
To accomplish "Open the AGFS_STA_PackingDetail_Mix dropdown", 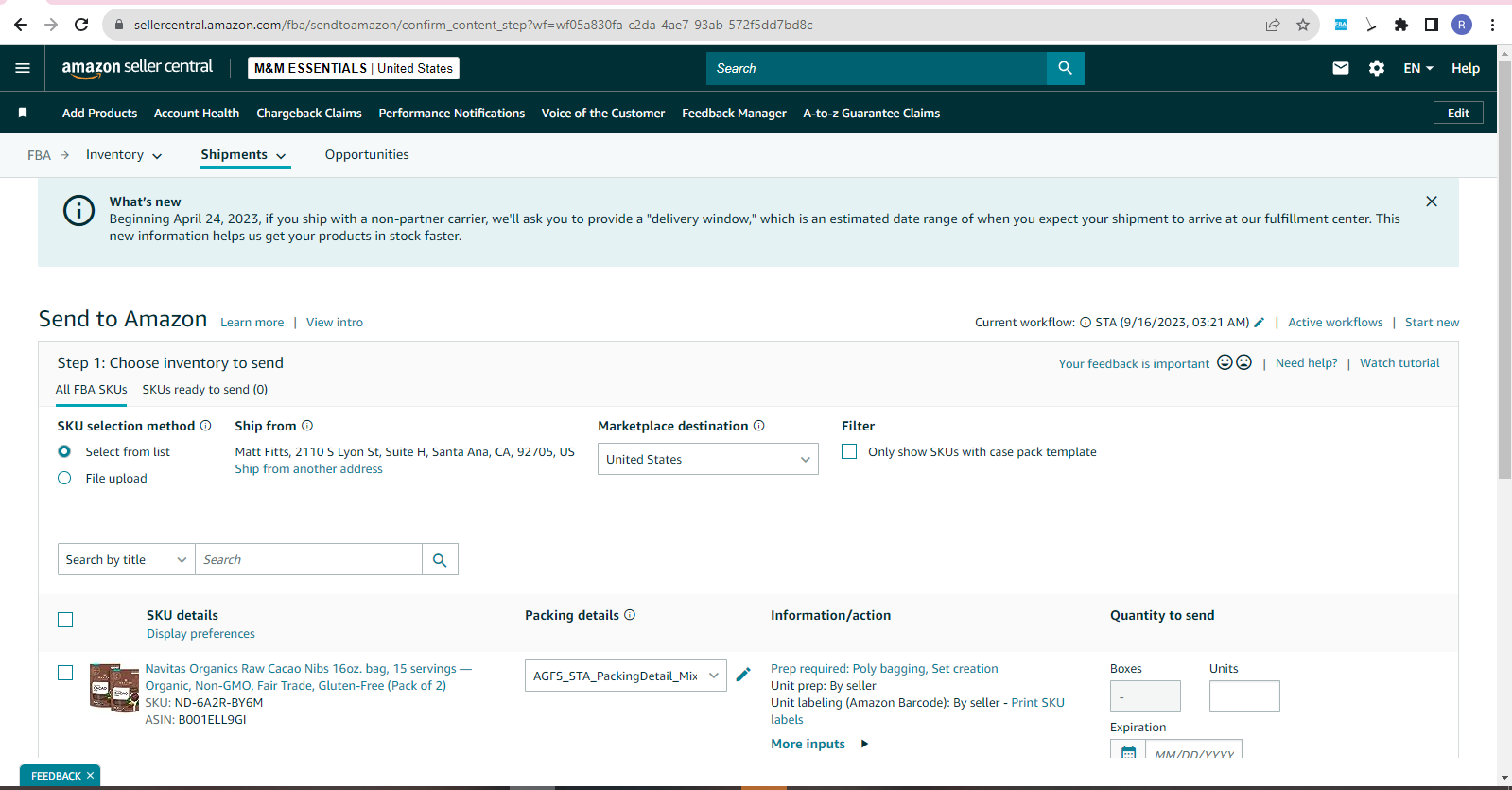I will tap(626, 676).
